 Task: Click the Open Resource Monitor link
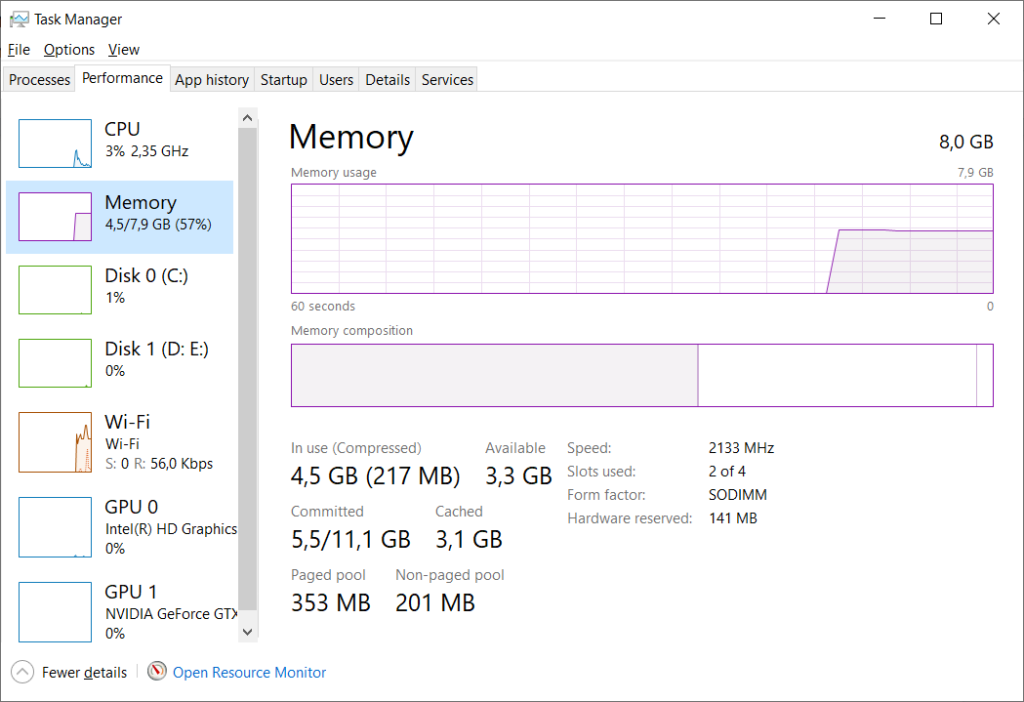coord(249,673)
